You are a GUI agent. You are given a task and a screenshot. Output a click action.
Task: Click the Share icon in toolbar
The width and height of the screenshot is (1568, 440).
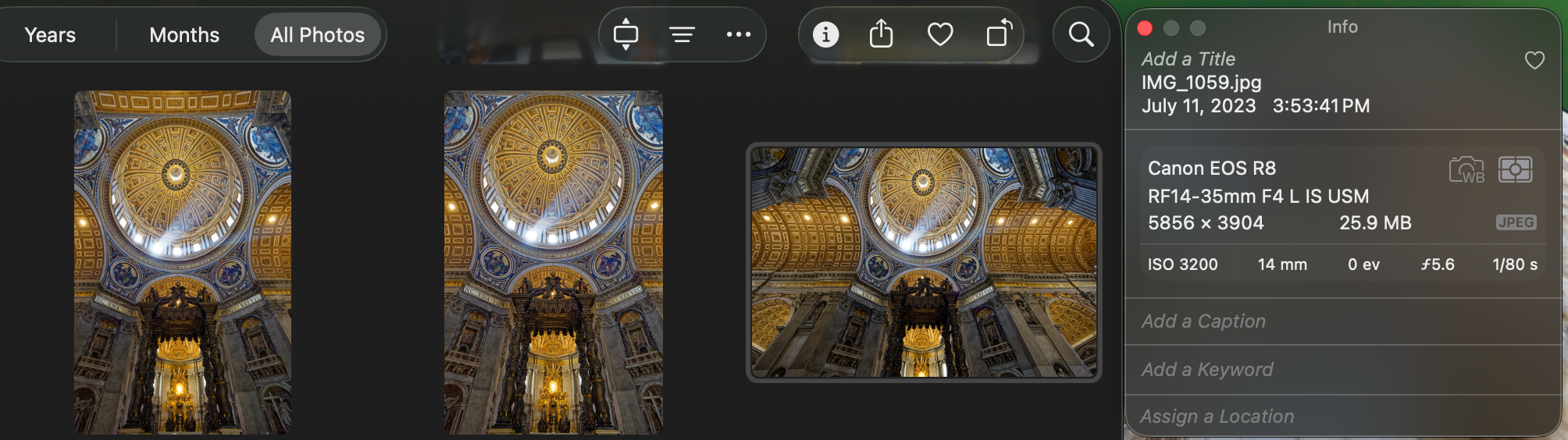tap(881, 34)
